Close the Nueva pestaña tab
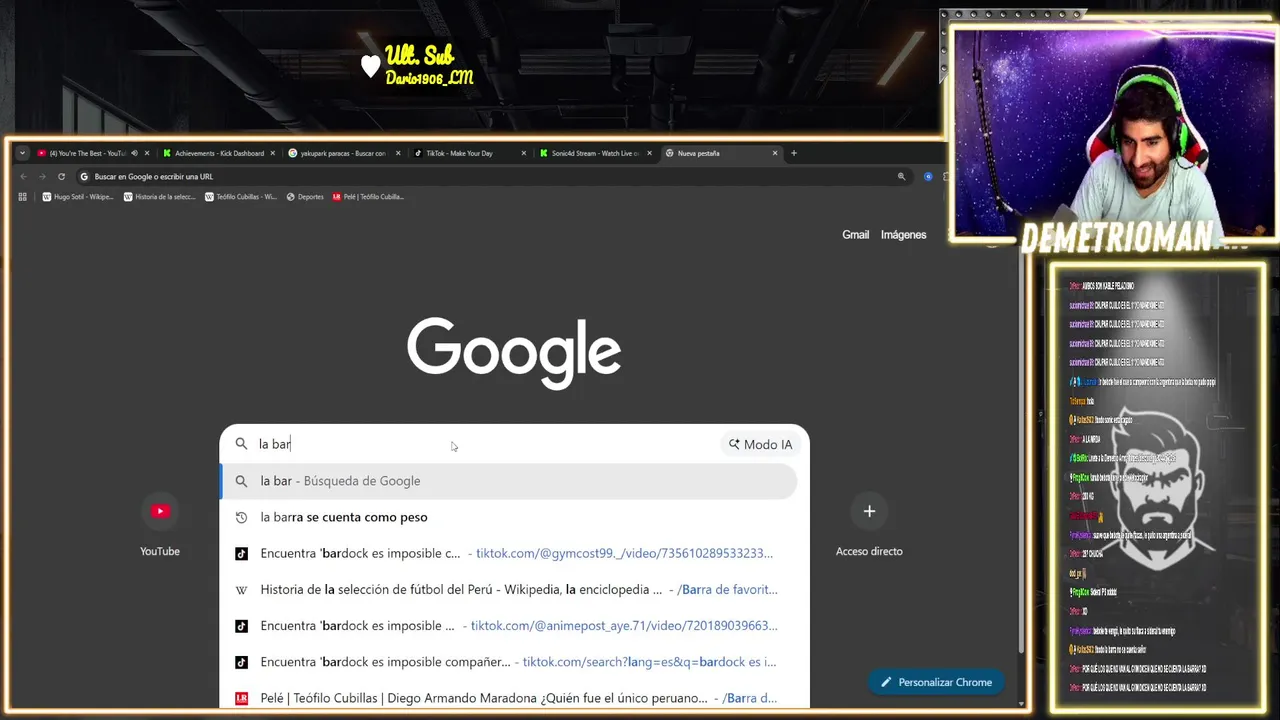This screenshot has height=720, width=1280. (x=775, y=153)
